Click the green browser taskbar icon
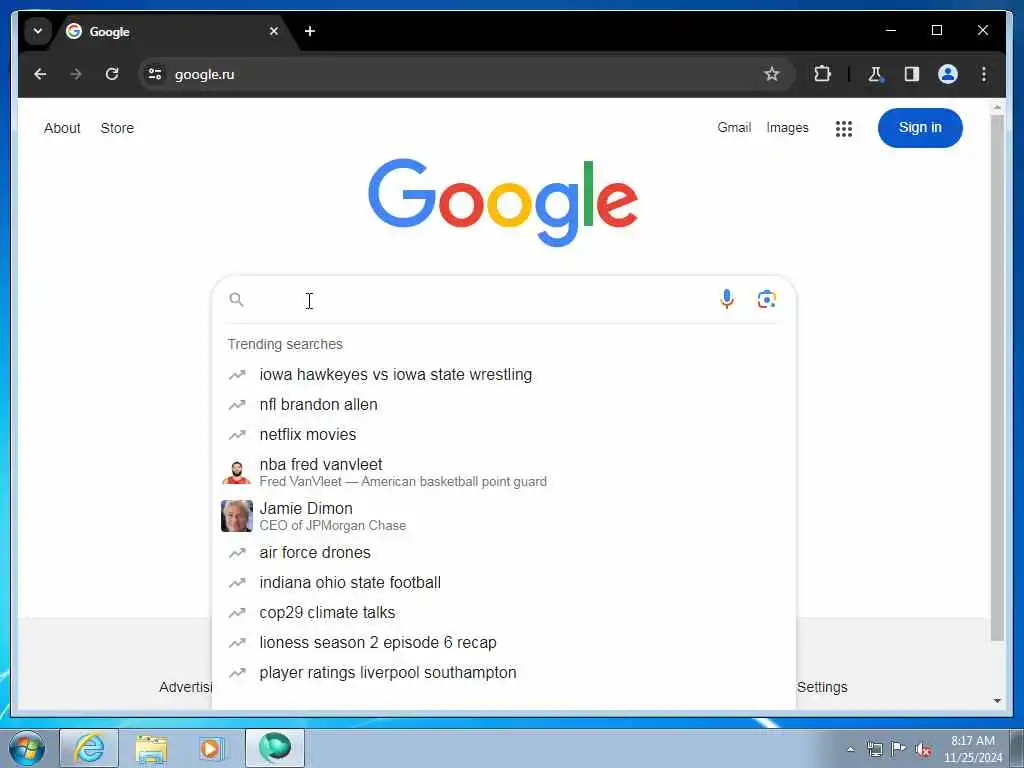 point(274,748)
